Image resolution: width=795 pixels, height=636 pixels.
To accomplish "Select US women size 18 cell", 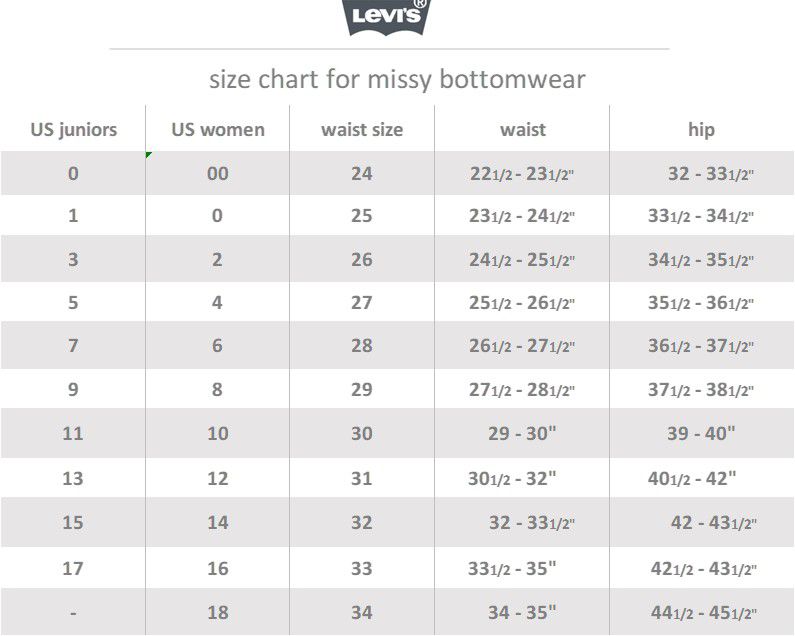I will click(218, 612).
